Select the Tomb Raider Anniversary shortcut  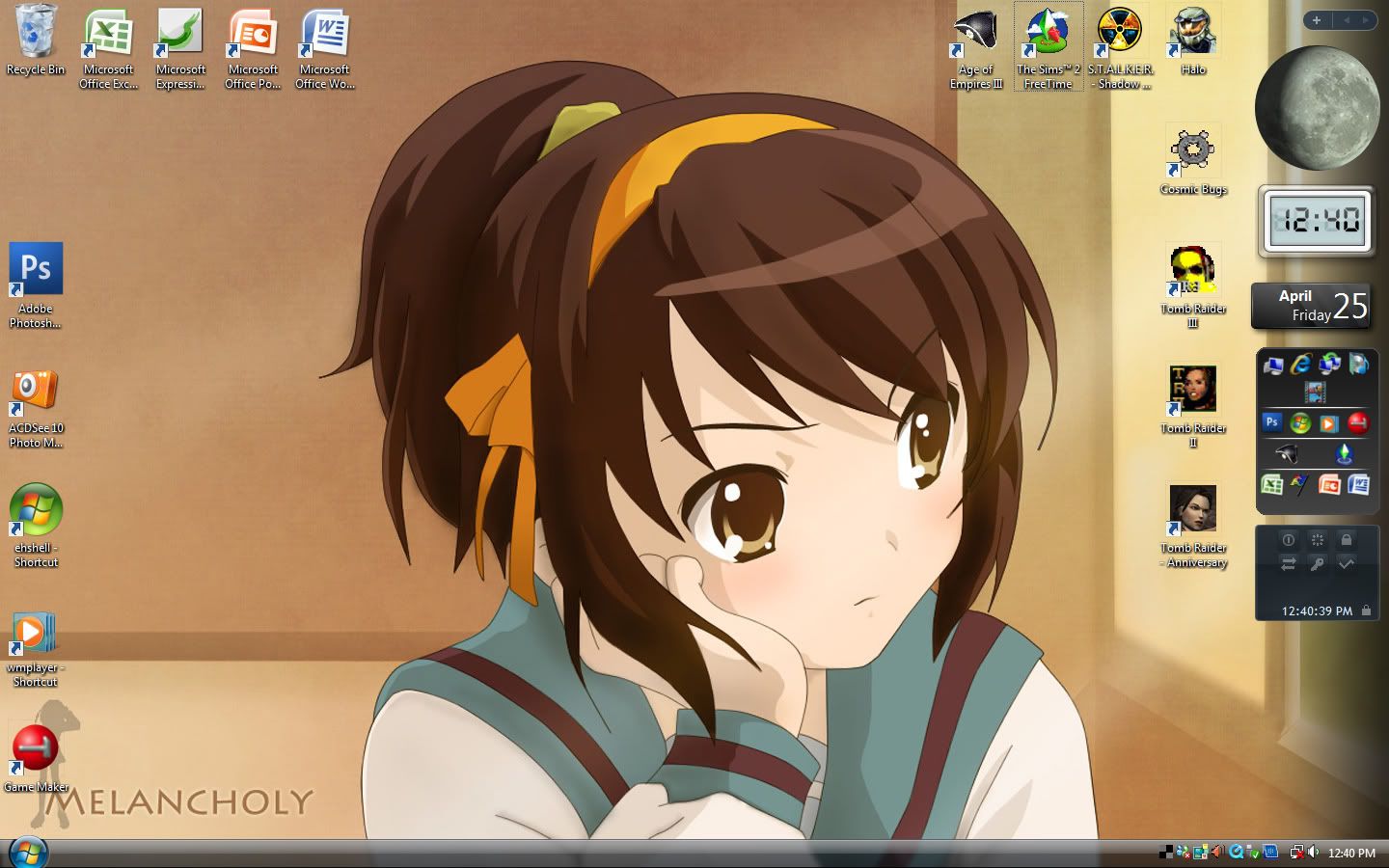click(x=1193, y=526)
